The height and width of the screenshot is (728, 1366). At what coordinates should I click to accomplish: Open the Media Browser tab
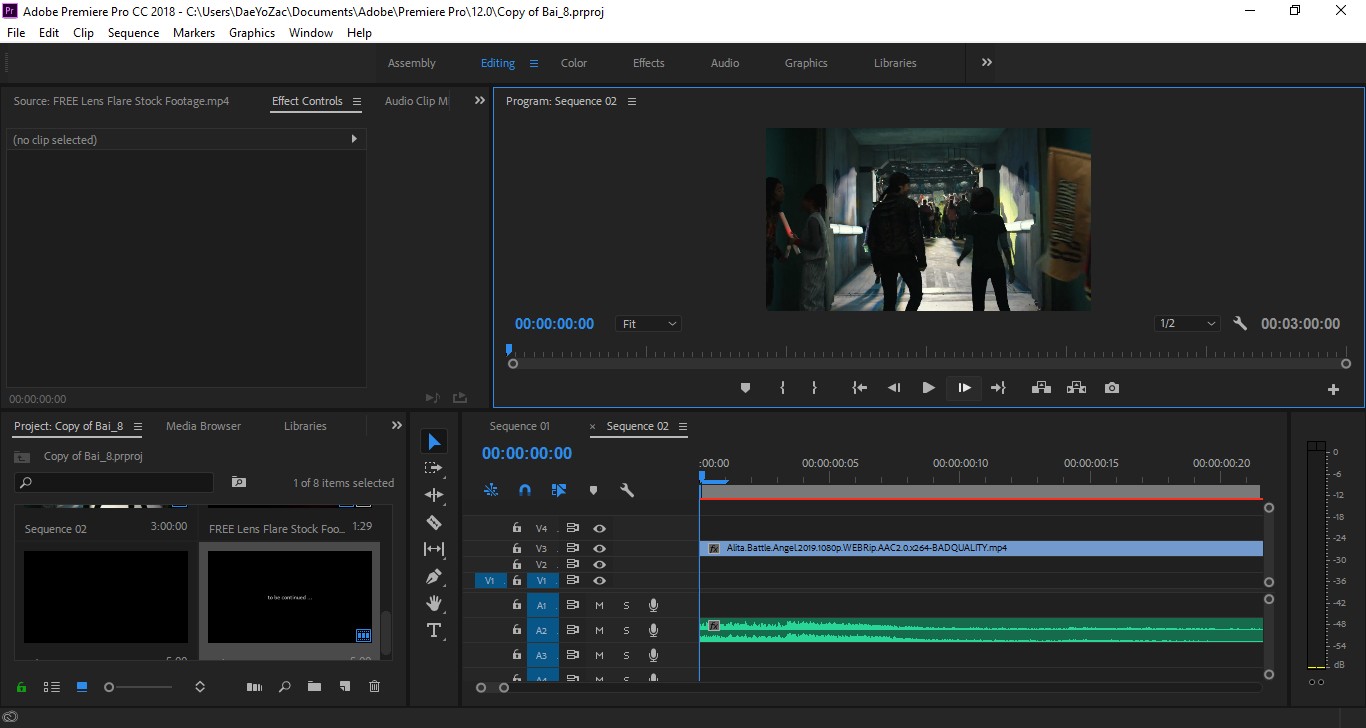click(x=203, y=426)
